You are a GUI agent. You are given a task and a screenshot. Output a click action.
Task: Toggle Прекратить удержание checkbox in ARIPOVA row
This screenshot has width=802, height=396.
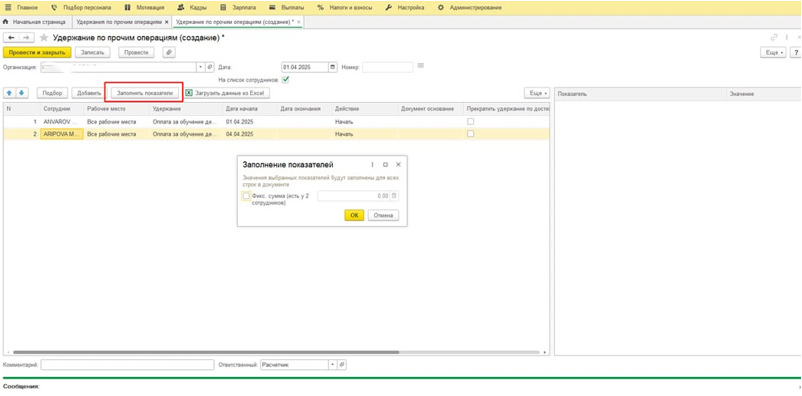click(x=471, y=134)
